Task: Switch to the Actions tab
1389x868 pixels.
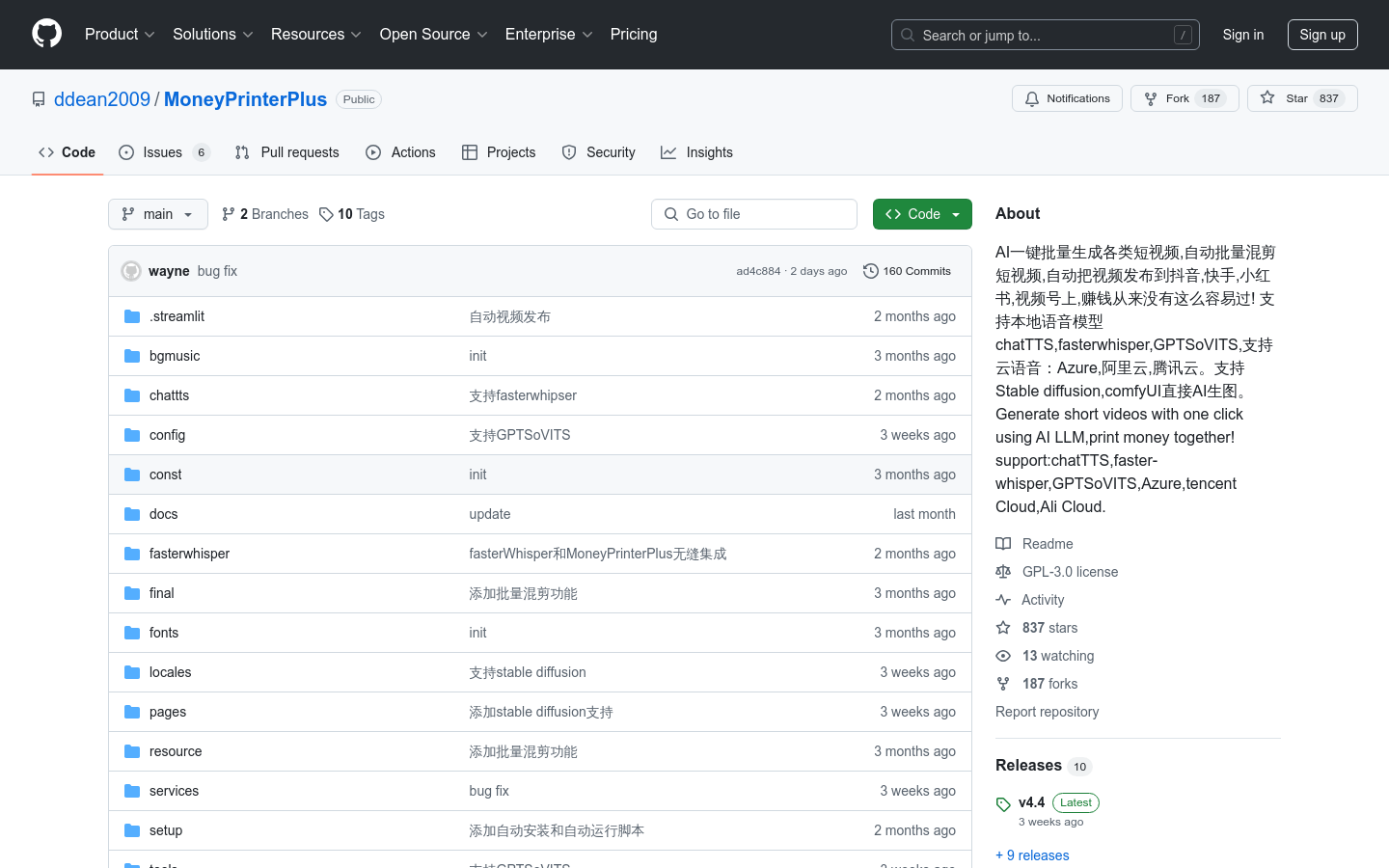Action: tap(400, 152)
